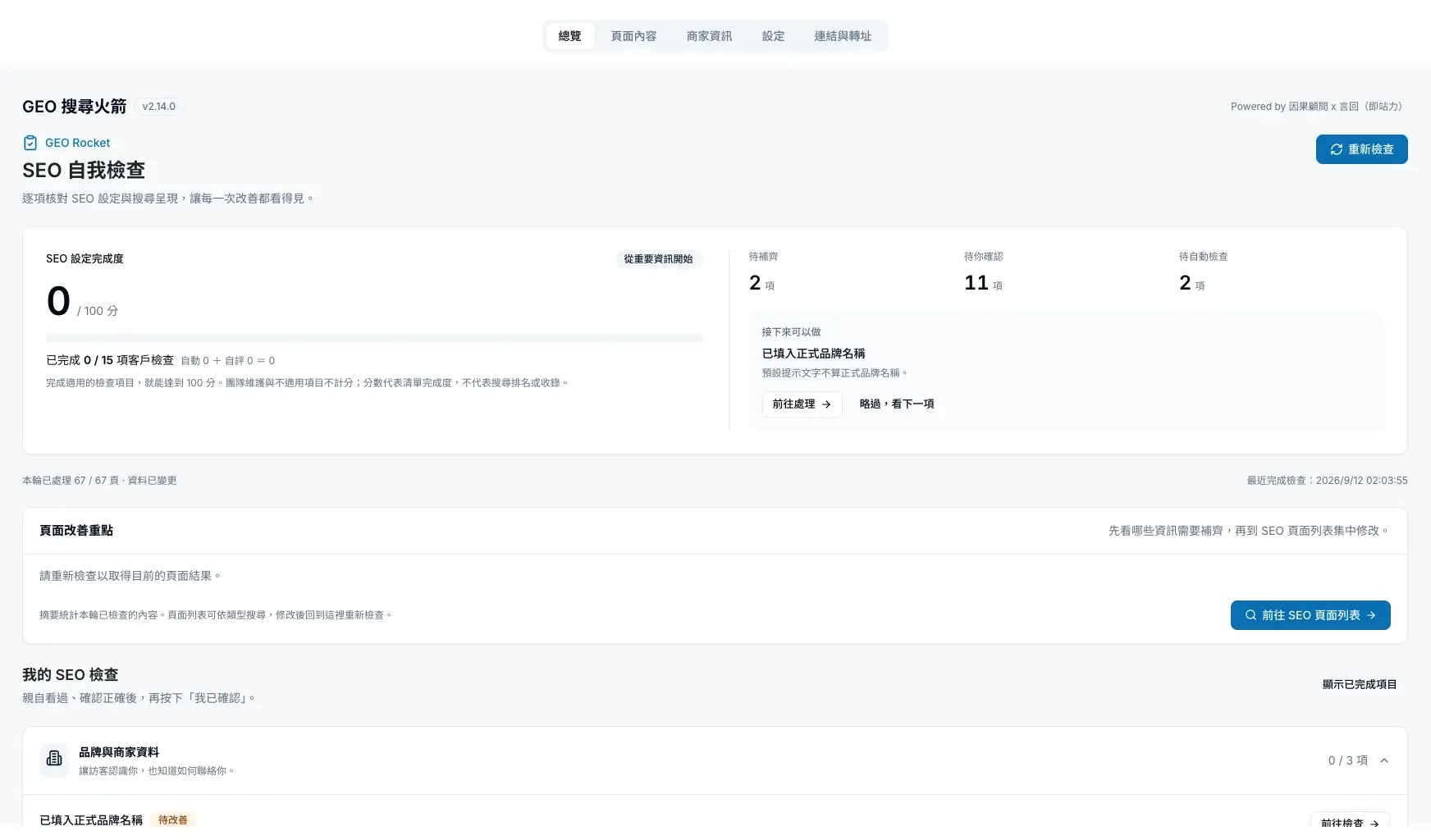Screen dimensions: 1431x840
Task: Open the 商家資訊 tab
Action: pyautogui.click(x=709, y=36)
